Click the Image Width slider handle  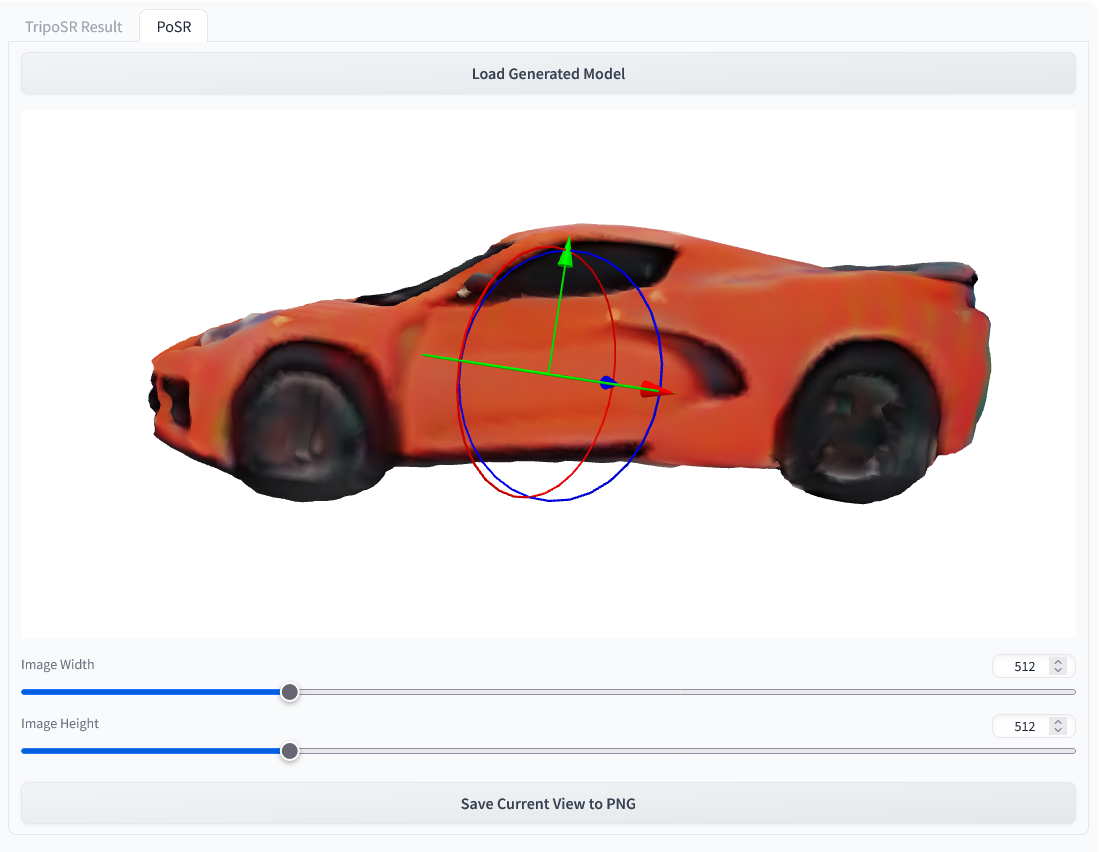click(290, 692)
